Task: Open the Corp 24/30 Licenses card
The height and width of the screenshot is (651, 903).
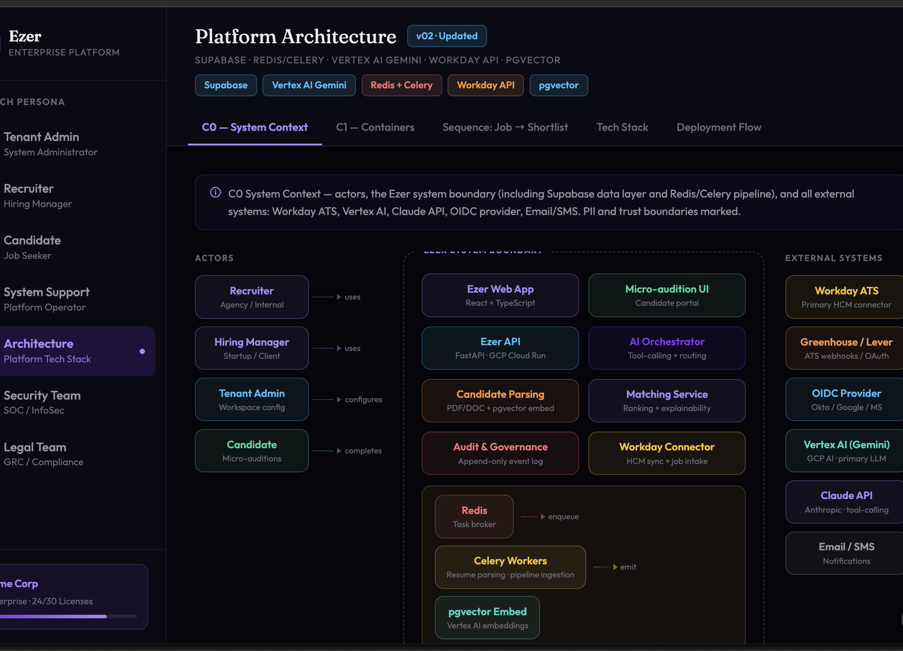Action: 74,596
